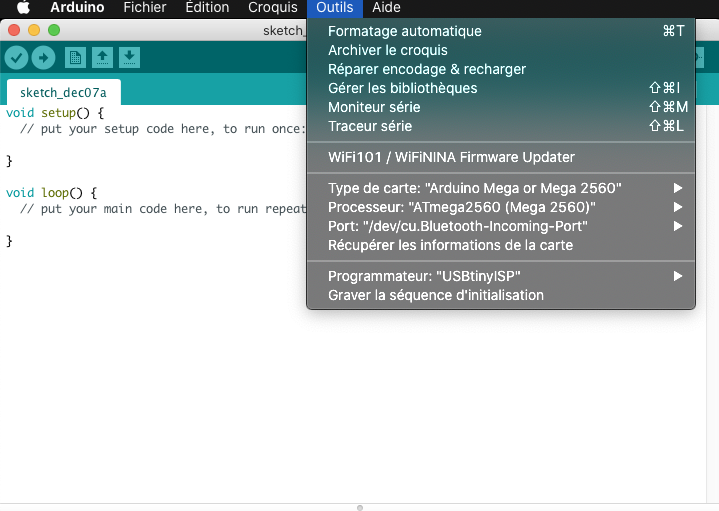
Task: Open the Arduino application menu
Action: pyautogui.click(x=77, y=7)
